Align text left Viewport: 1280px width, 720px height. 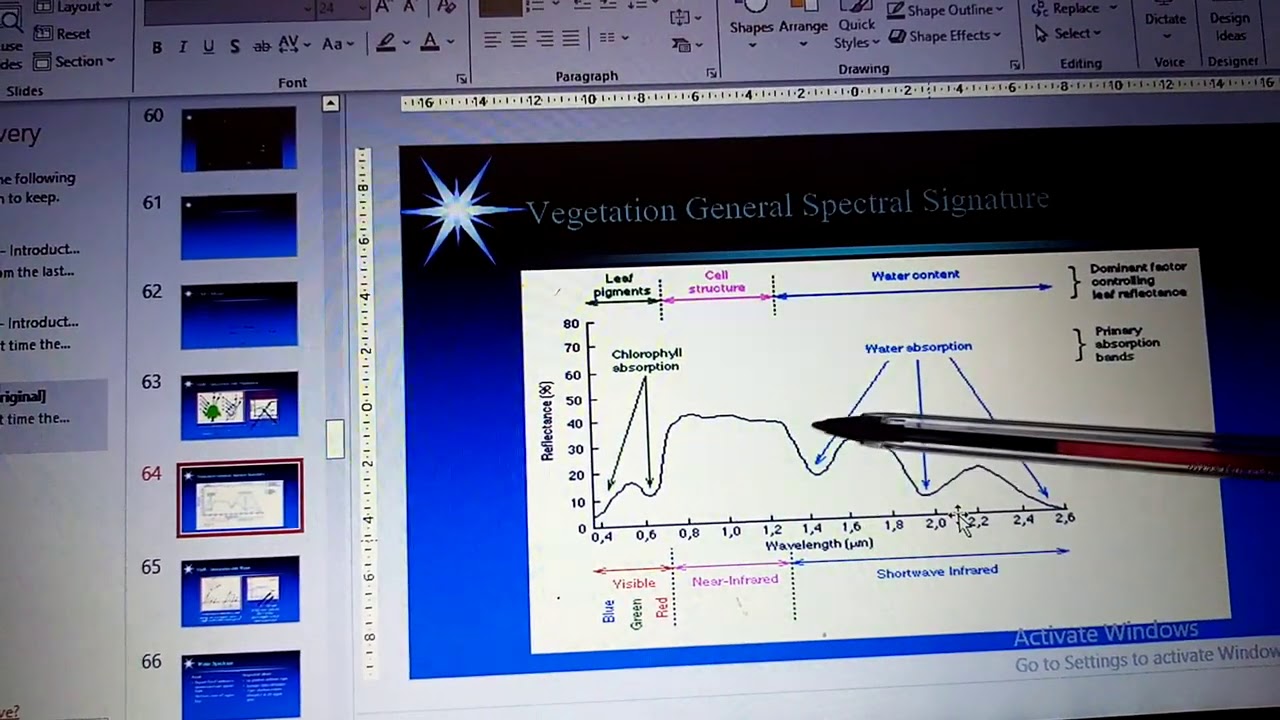493,39
